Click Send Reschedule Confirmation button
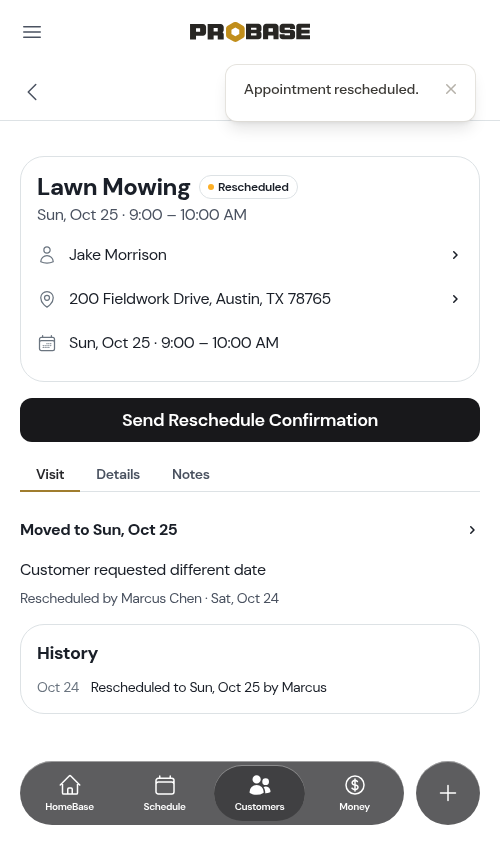 tap(250, 420)
